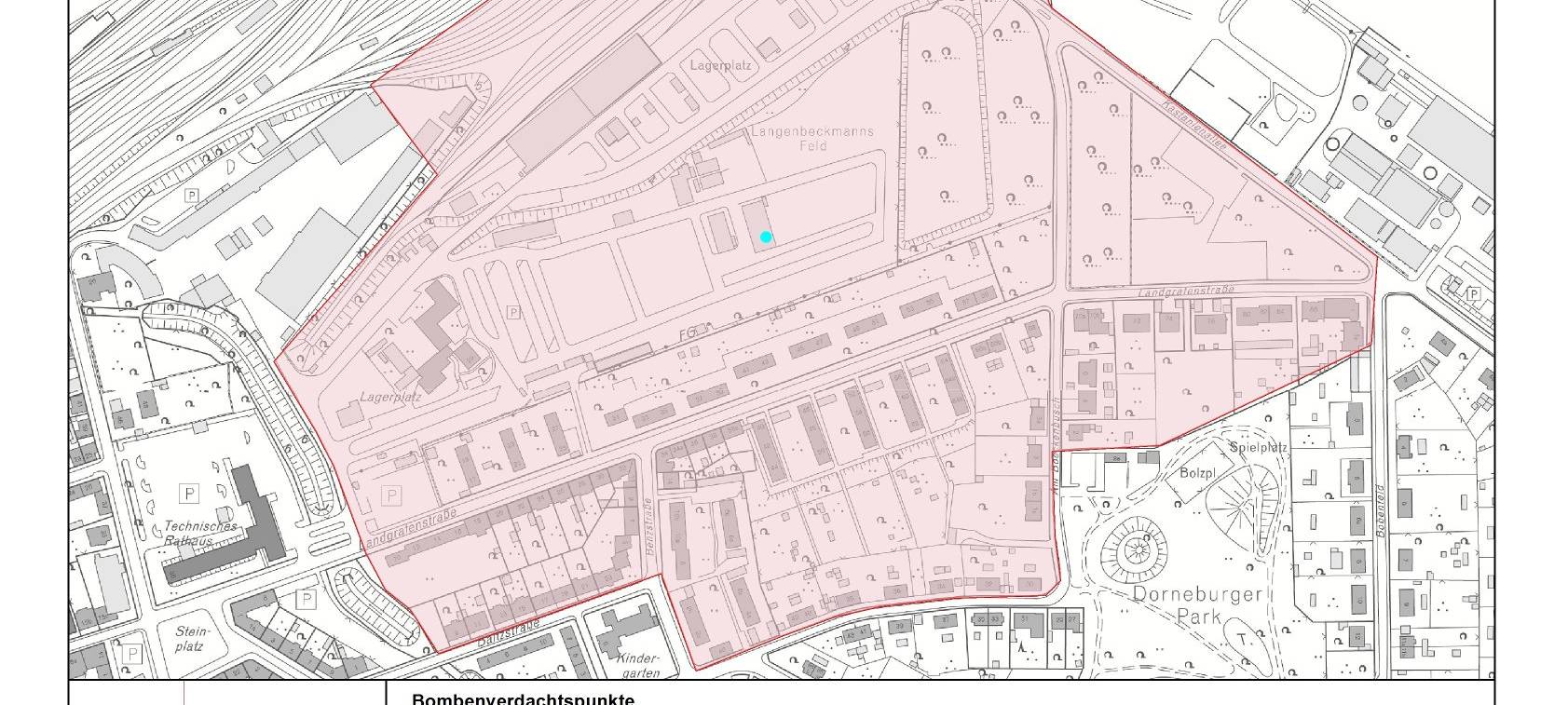This screenshot has height=705, width=1568.
Task: Select the Dorneburger Park label
Action: pyautogui.click(x=1183, y=604)
